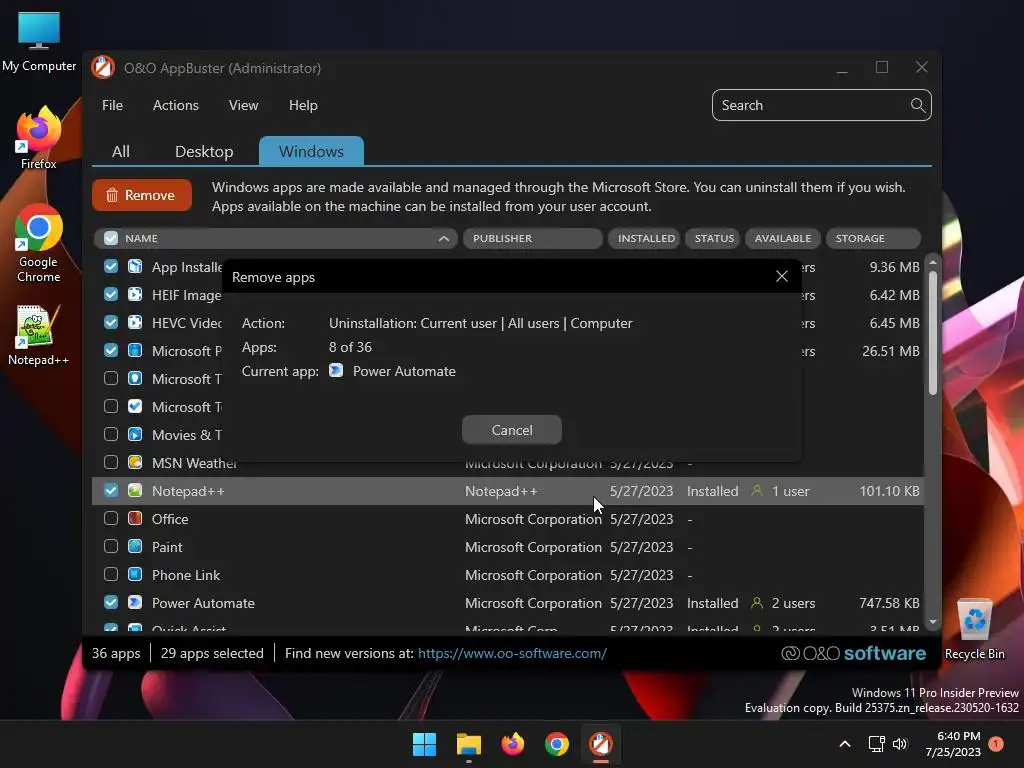Click Power Automate icon in Remove apps dialog

pyautogui.click(x=336, y=370)
